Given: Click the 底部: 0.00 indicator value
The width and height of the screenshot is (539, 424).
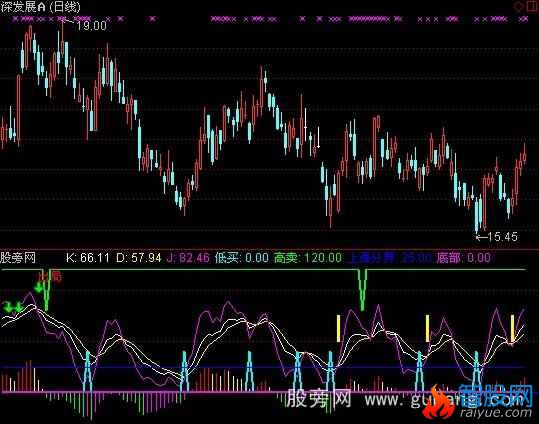Looking at the screenshot, I should click(463, 258).
